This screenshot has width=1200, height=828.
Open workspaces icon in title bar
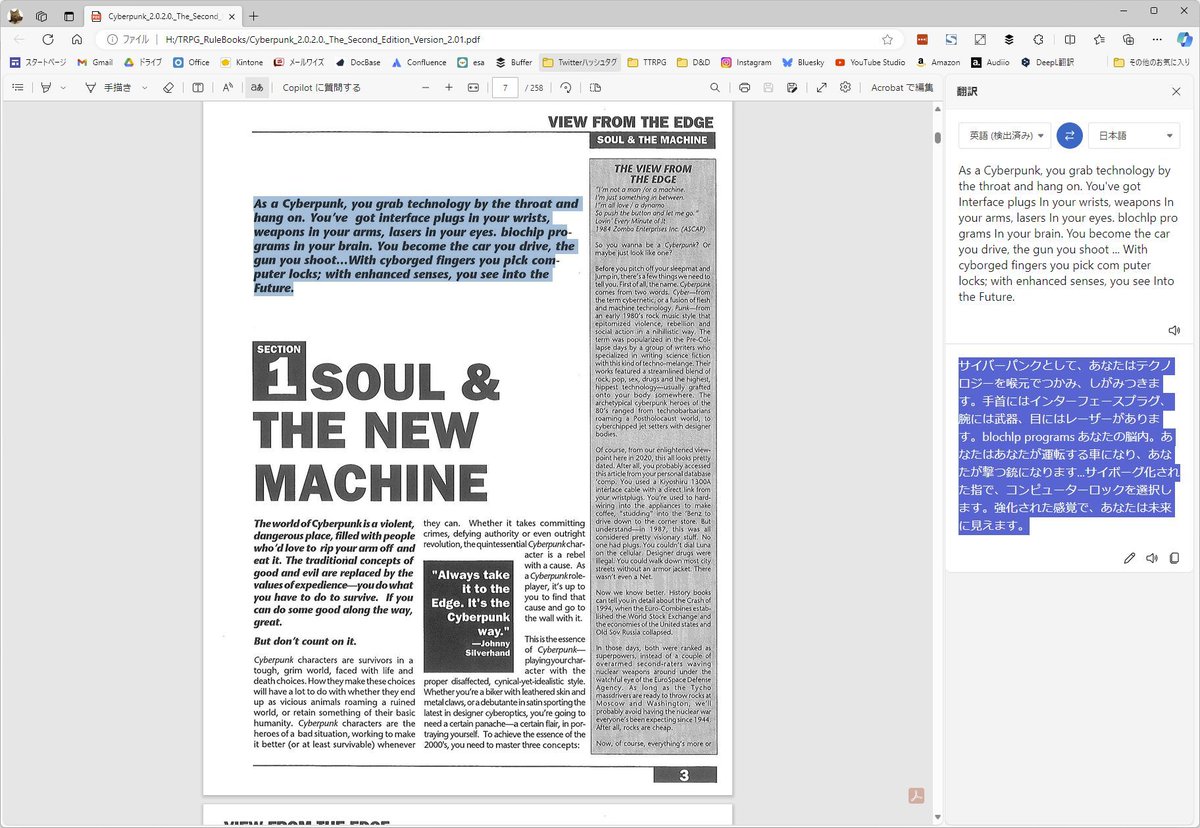42,15
